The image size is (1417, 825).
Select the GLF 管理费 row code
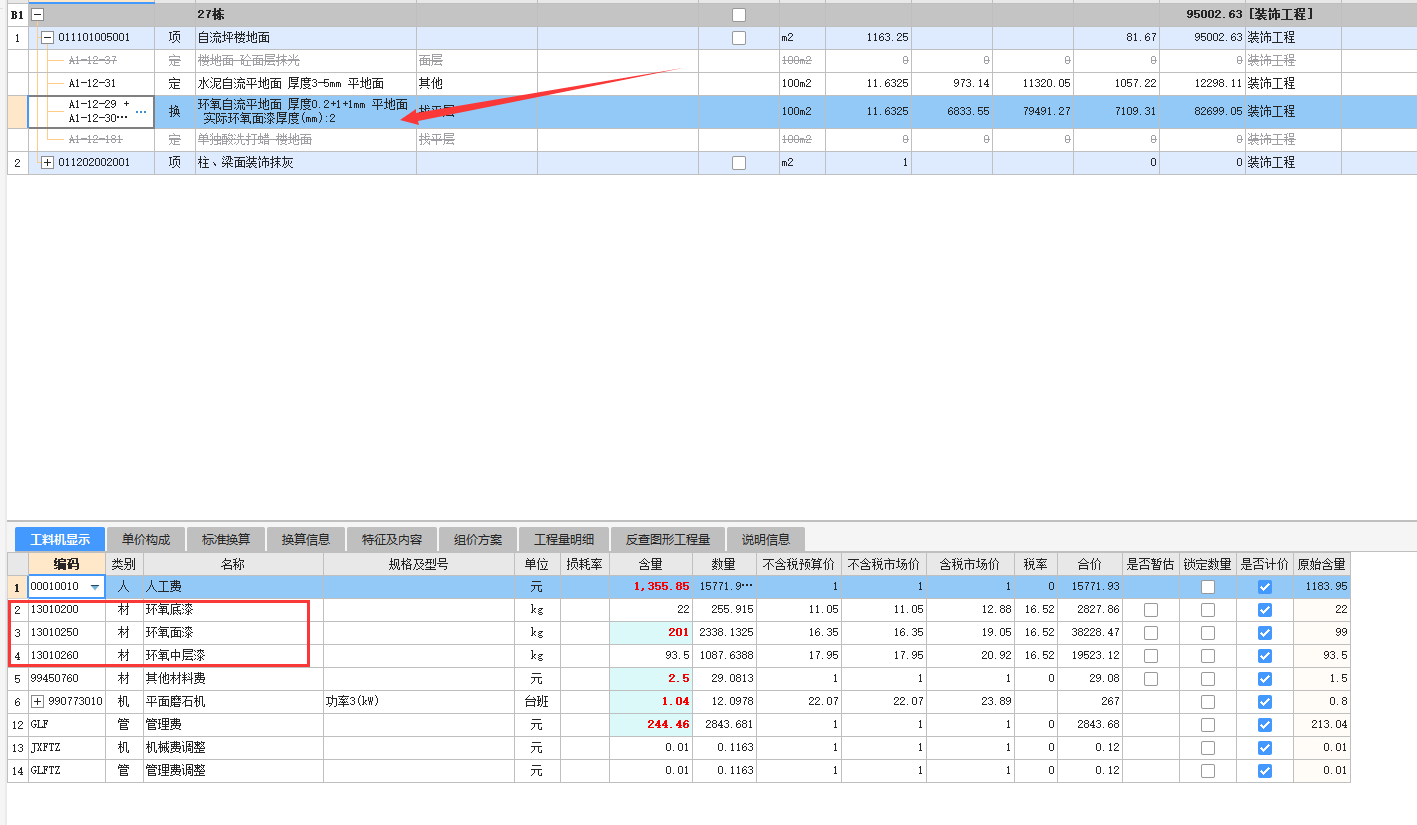(x=66, y=724)
